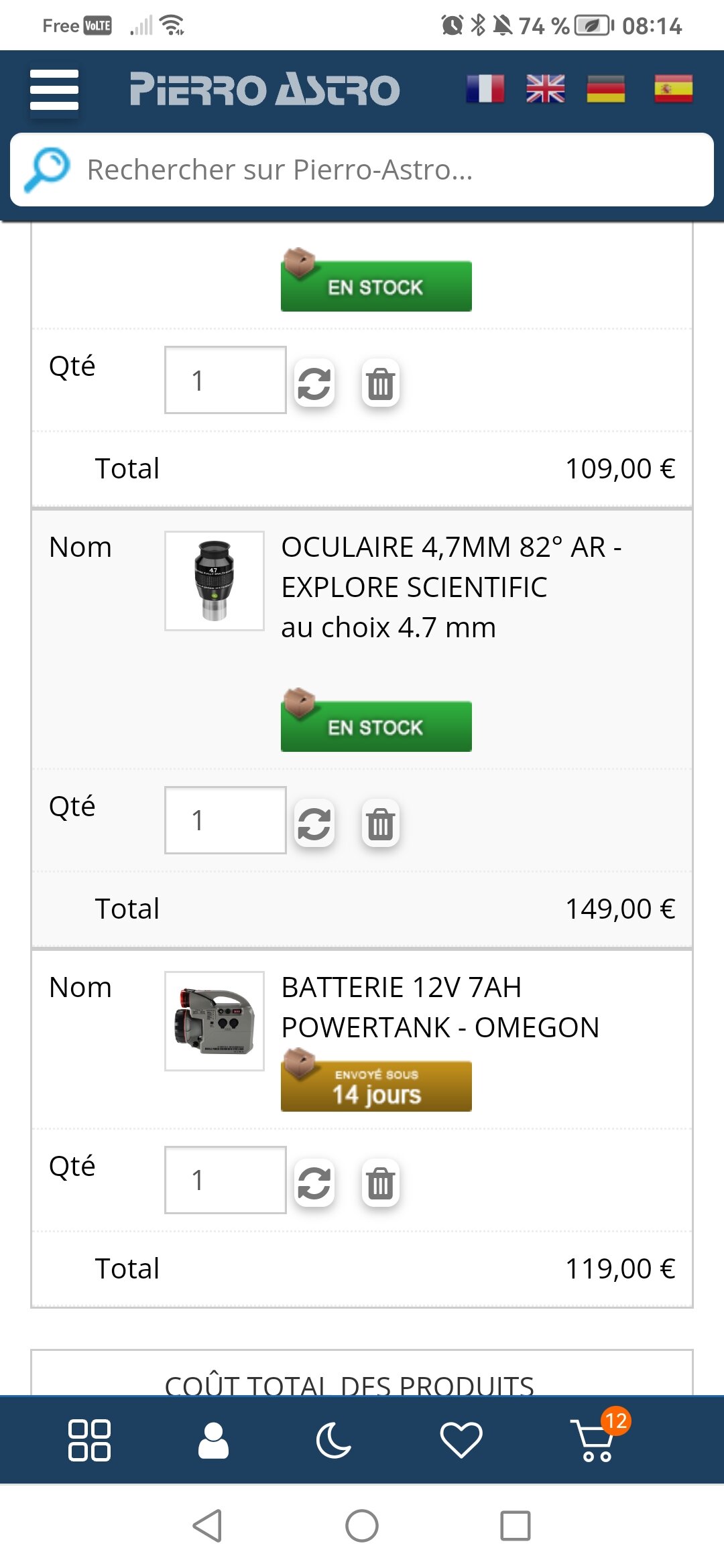
Task: Select the Spanish flag language
Action: pyautogui.click(x=673, y=88)
